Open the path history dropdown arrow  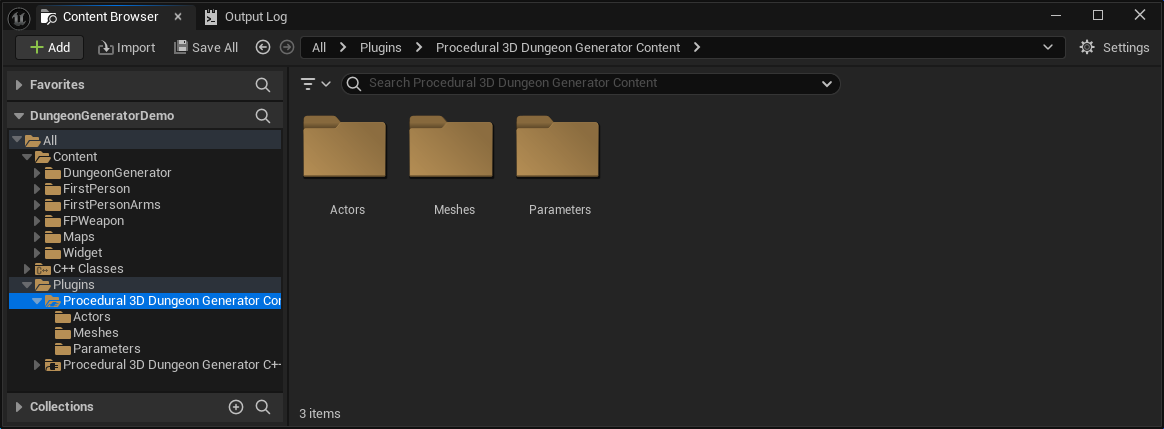tap(1048, 48)
